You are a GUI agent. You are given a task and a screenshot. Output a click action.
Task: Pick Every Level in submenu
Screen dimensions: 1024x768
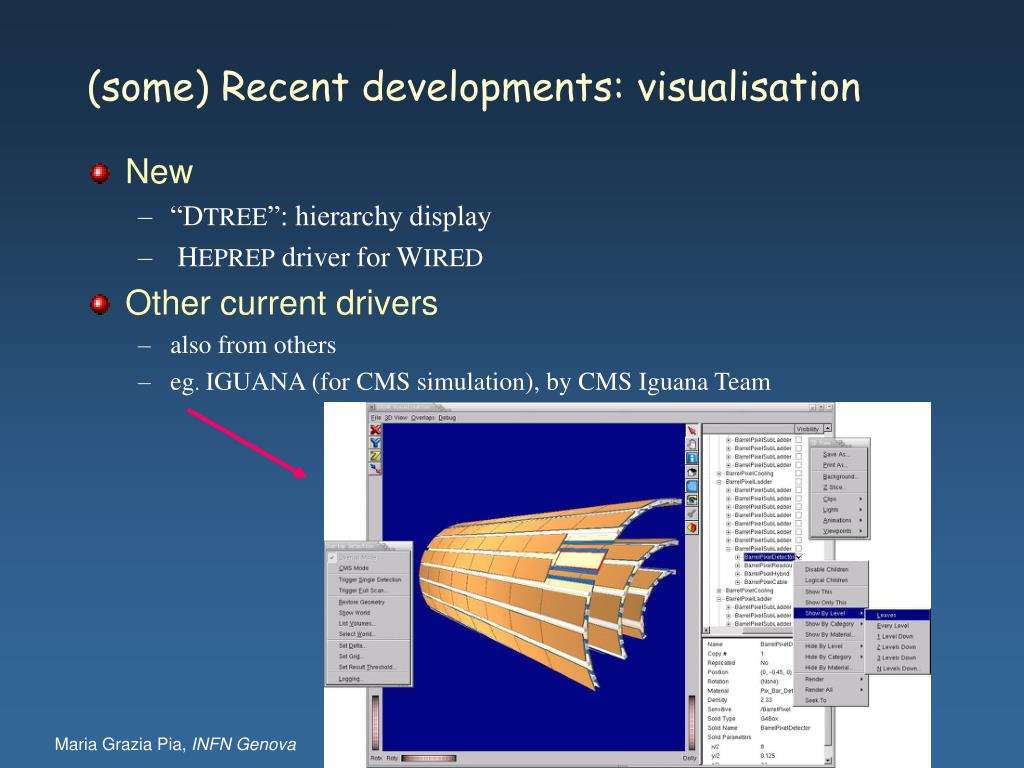898,626
